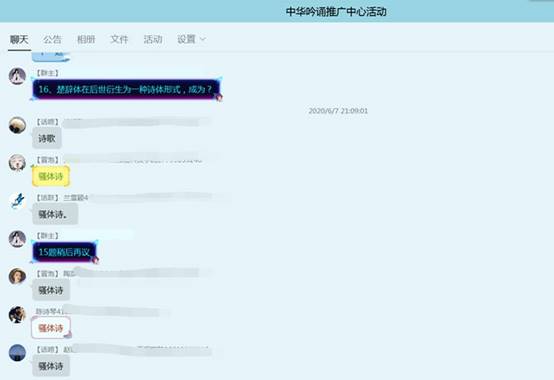The image size is (554, 380).
Task: Click the avatar beside the 诗歌 reply
Action: click(x=17, y=125)
